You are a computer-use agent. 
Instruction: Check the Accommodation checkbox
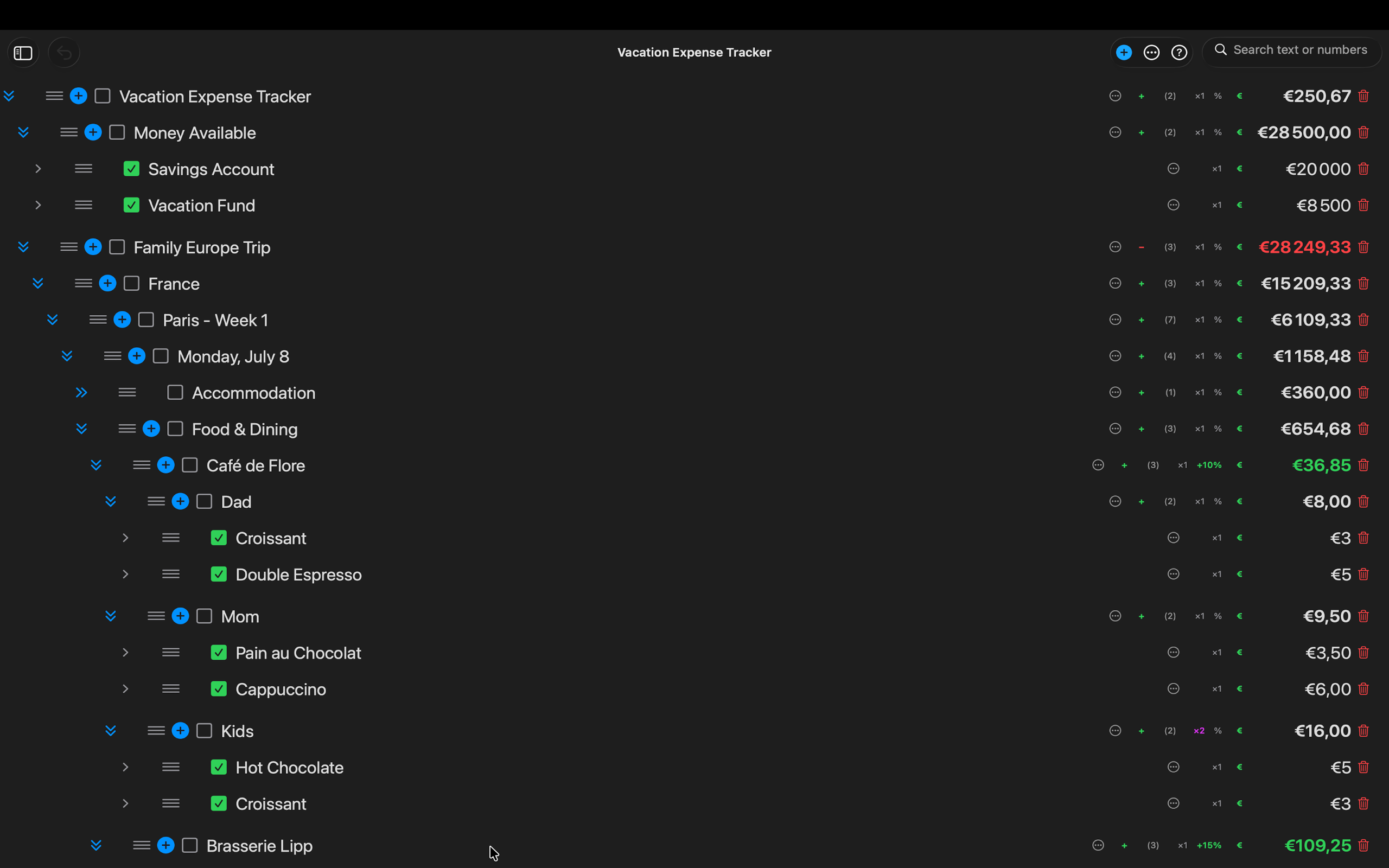click(x=175, y=393)
